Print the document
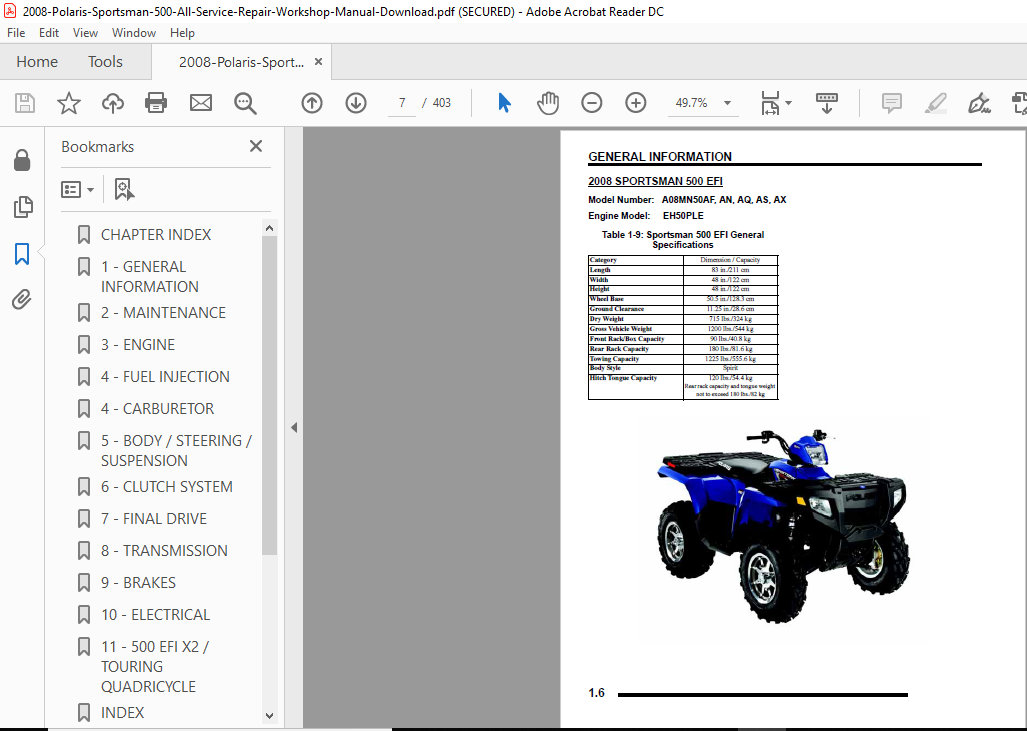The width and height of the screenshot is (1027, 731). point(156,103)
